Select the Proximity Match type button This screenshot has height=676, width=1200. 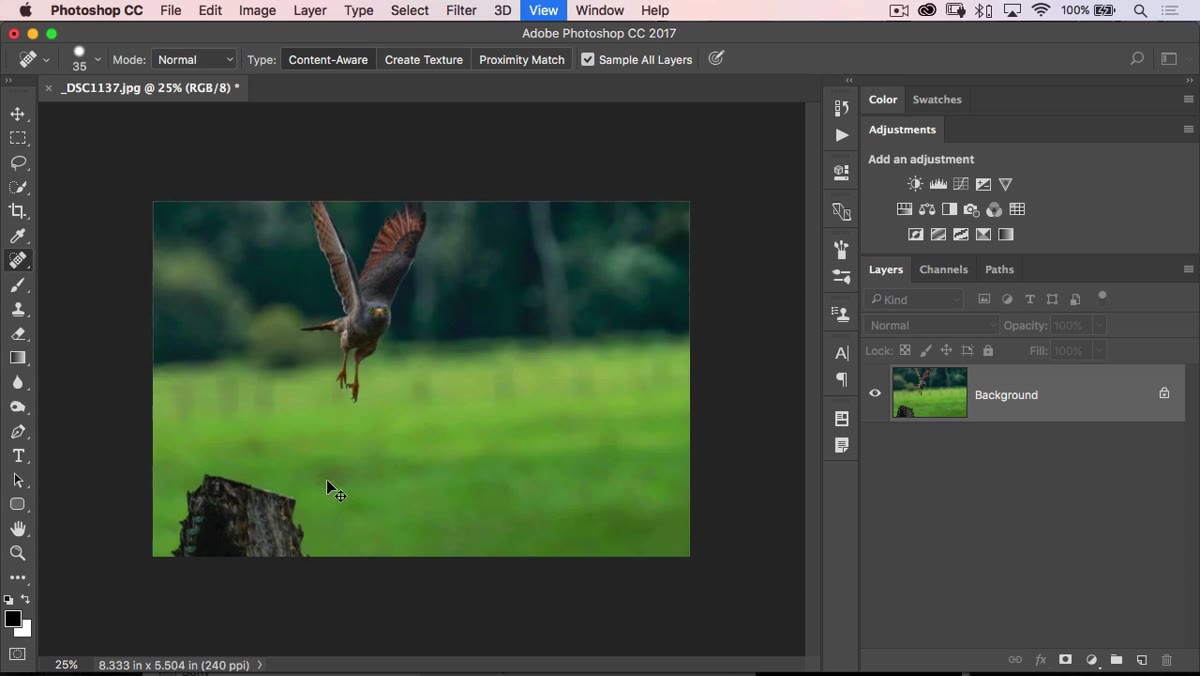[522, 60]
